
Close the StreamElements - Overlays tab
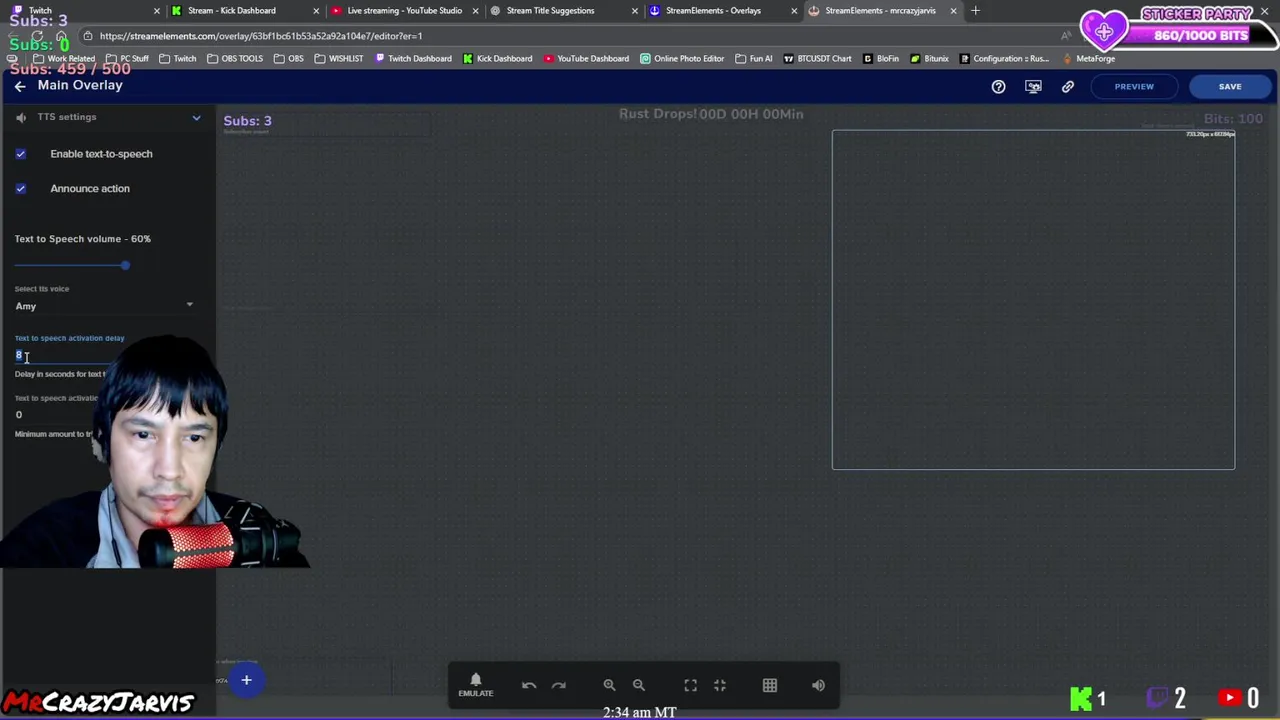(x=794, y=11)
